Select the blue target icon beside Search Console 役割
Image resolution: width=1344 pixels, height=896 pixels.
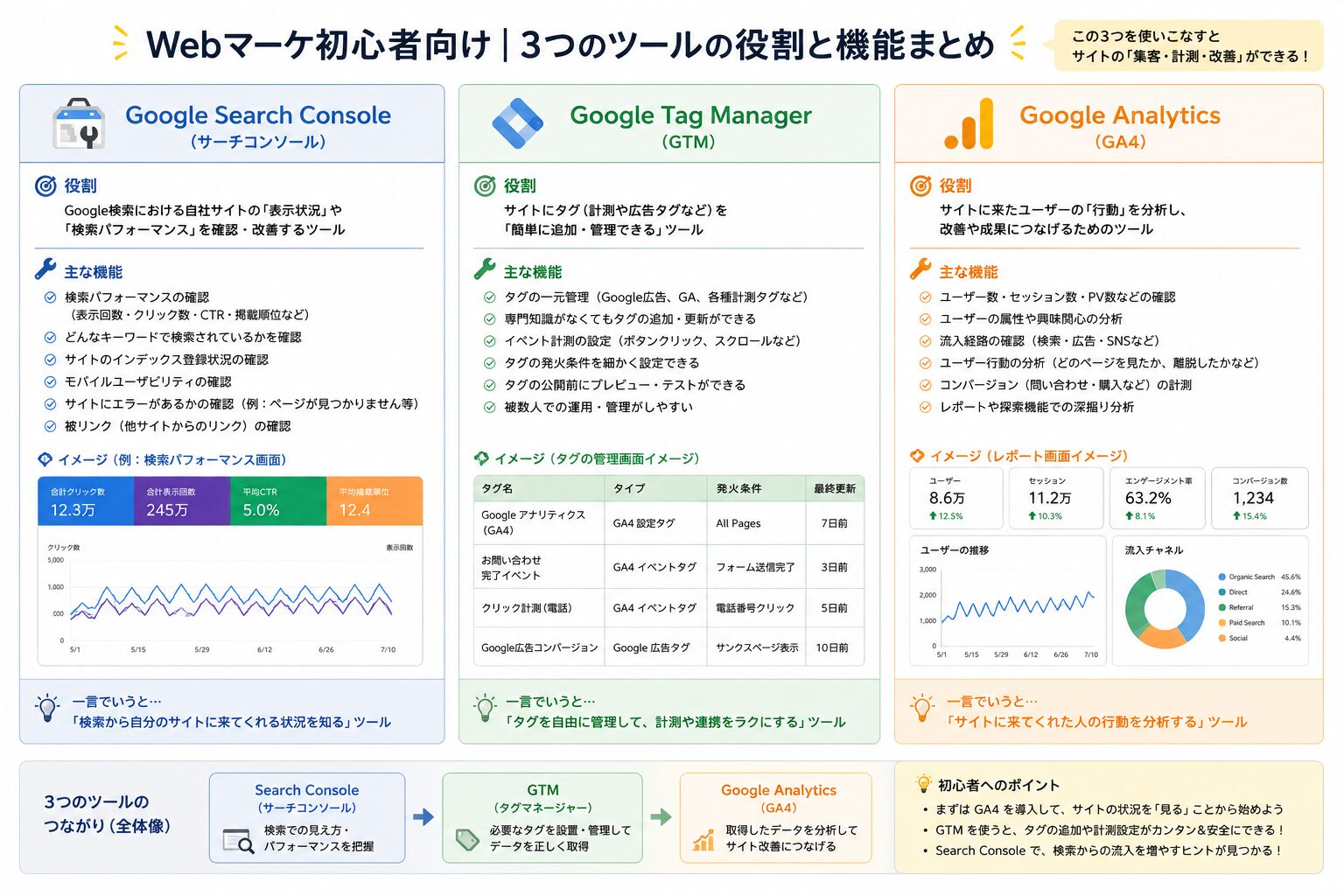pos(45,185)
